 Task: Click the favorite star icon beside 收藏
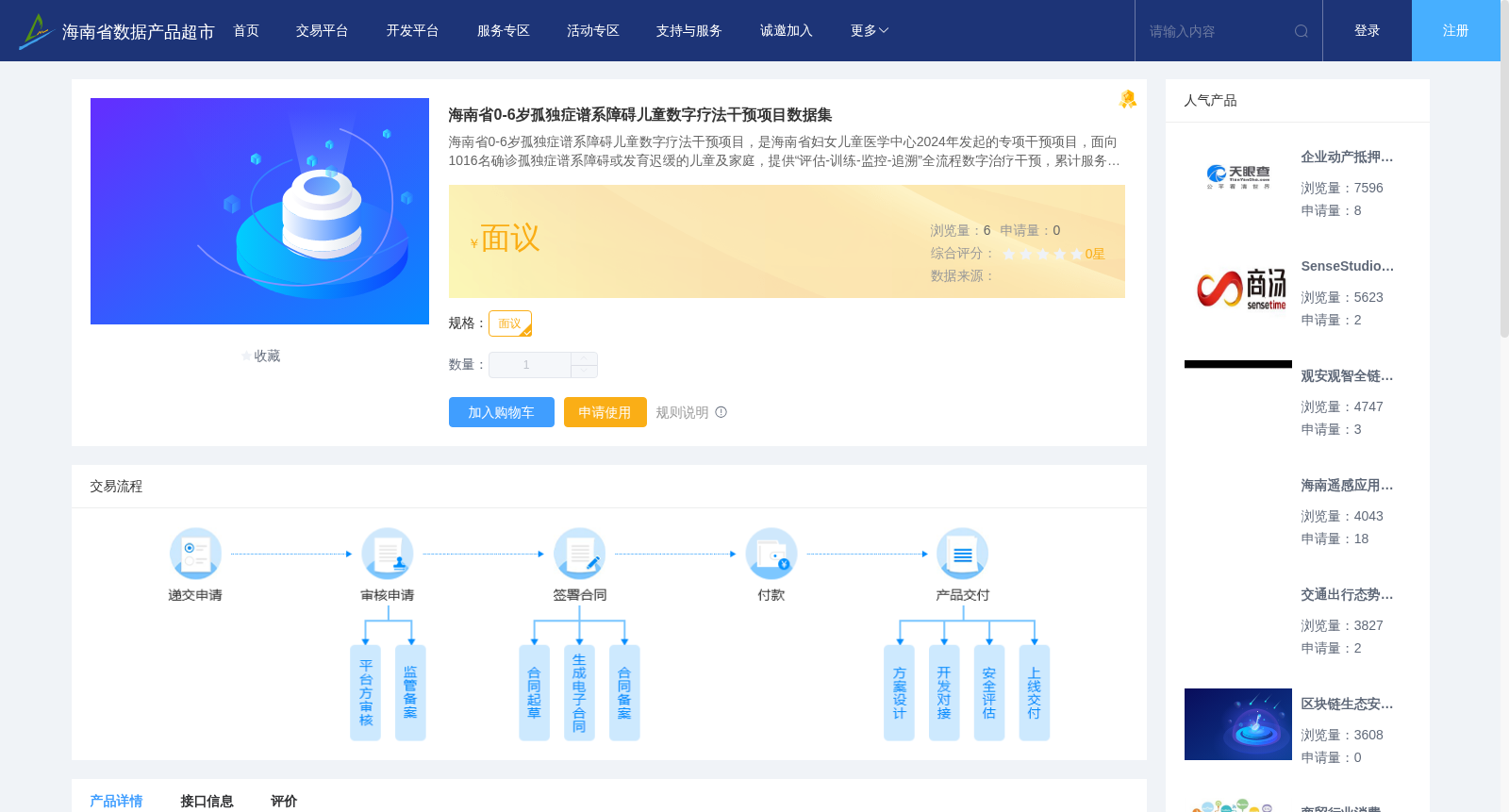point(247,356)
